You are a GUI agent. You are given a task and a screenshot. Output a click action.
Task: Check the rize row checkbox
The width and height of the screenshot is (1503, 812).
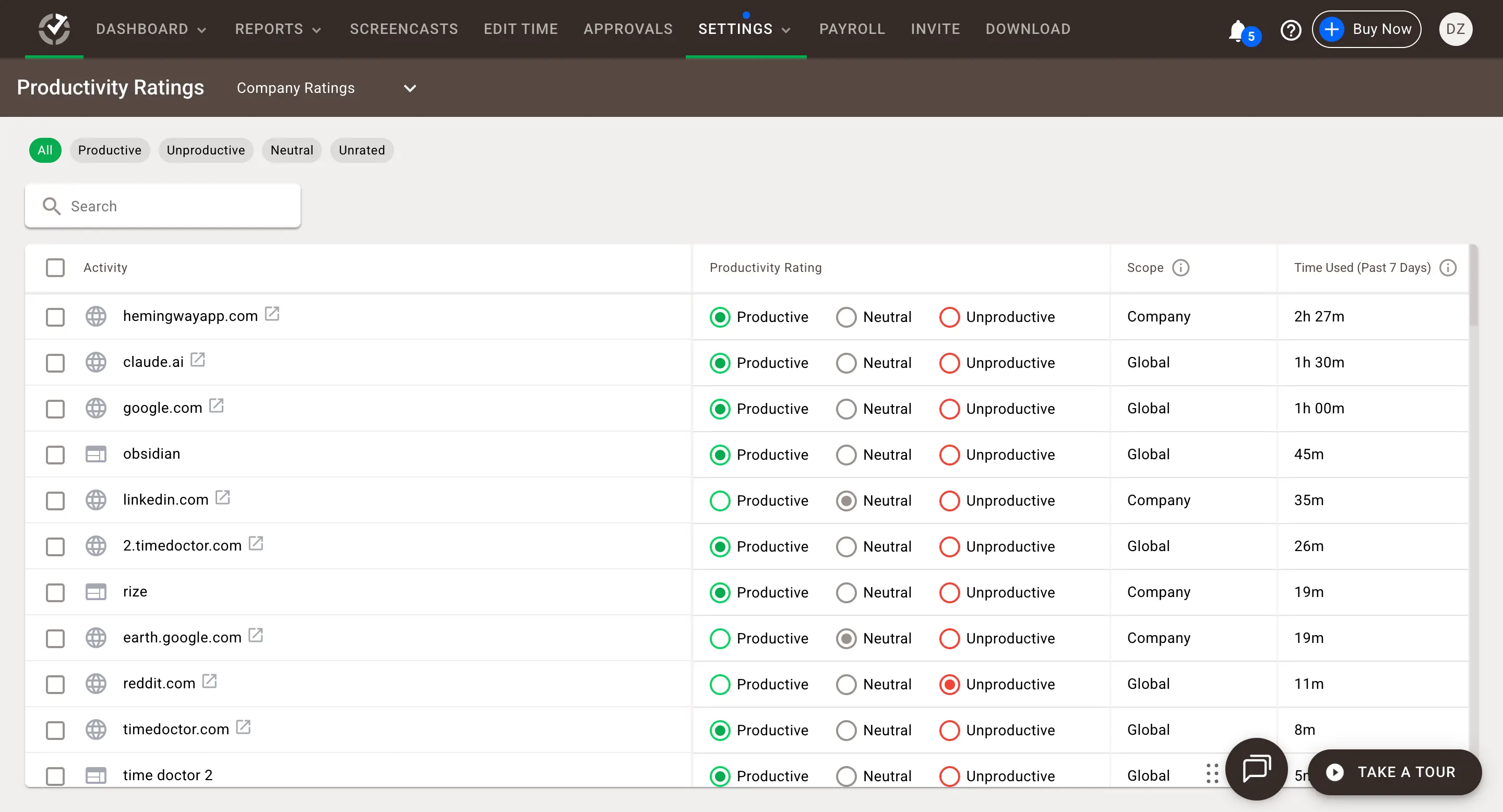[55, 593]
